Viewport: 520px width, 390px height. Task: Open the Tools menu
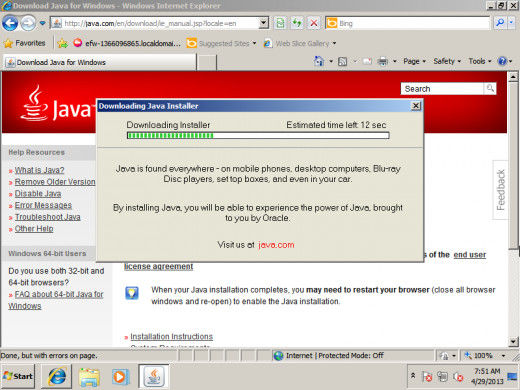pos(480,61)
